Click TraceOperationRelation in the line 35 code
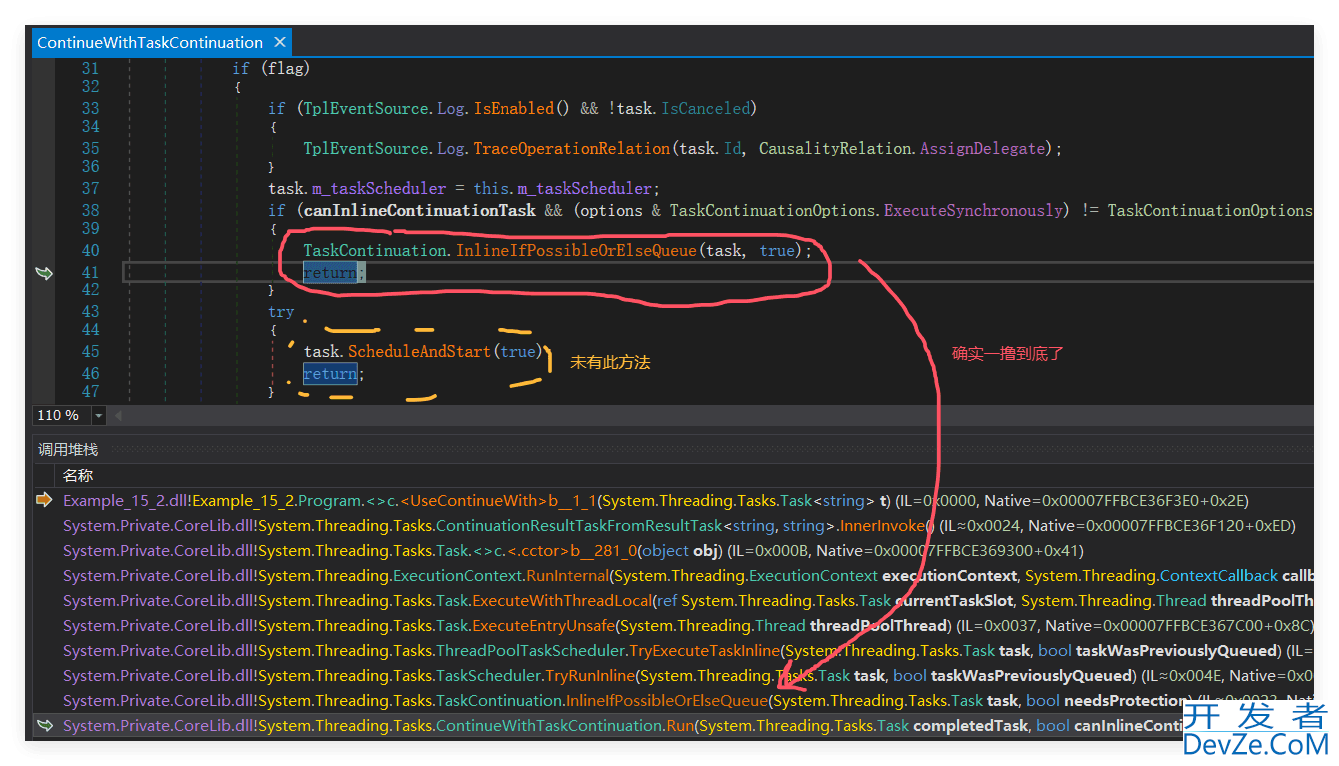 571,148
